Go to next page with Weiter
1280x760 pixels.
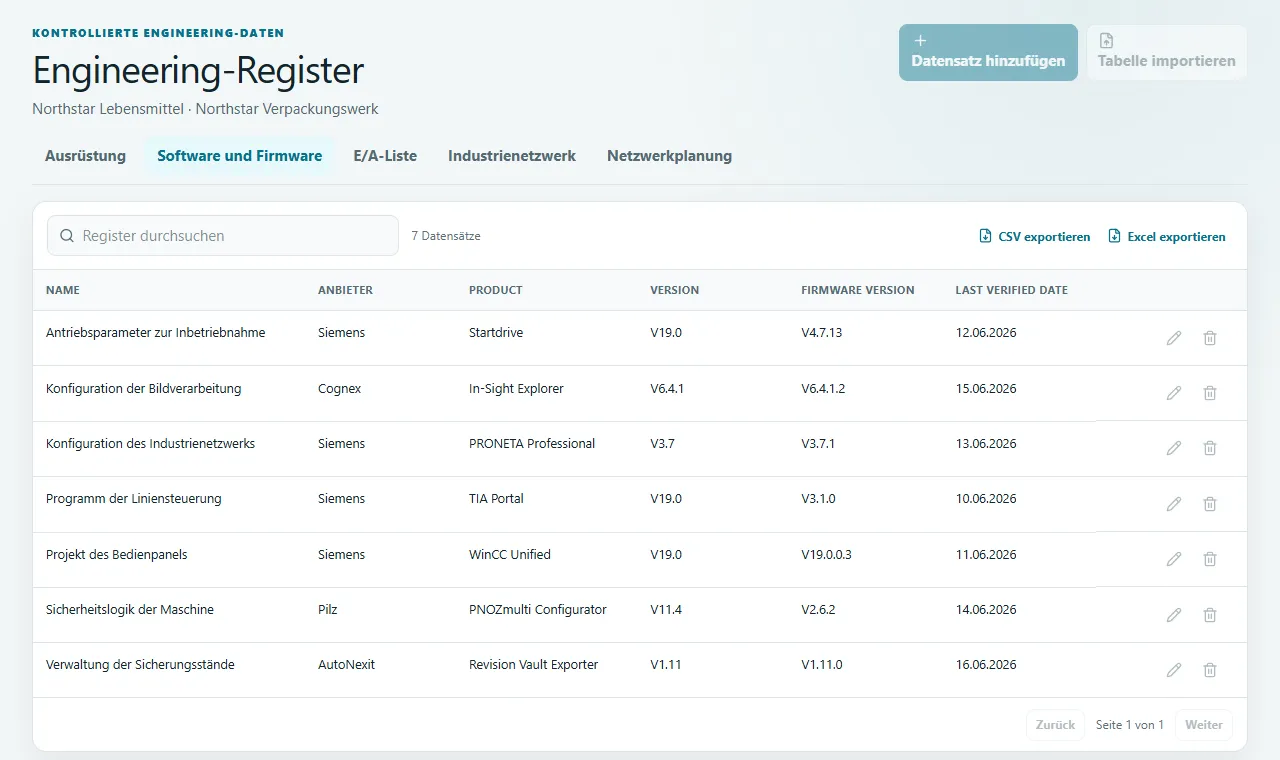click(1204, 725)
